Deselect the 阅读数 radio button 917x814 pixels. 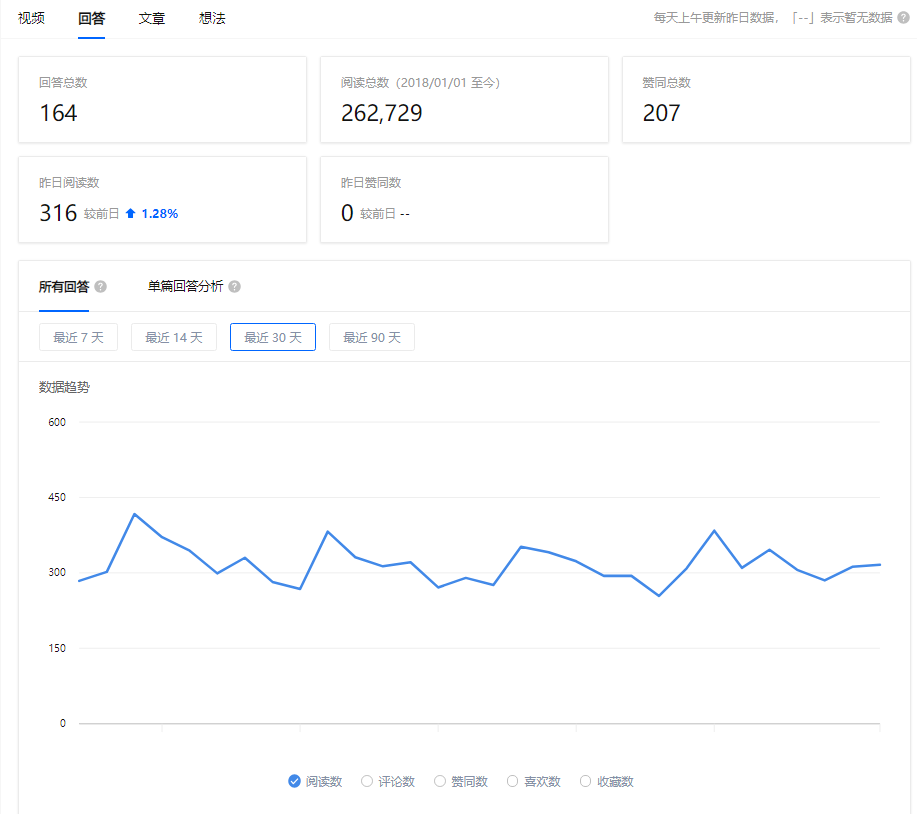[x=293, y=781]
